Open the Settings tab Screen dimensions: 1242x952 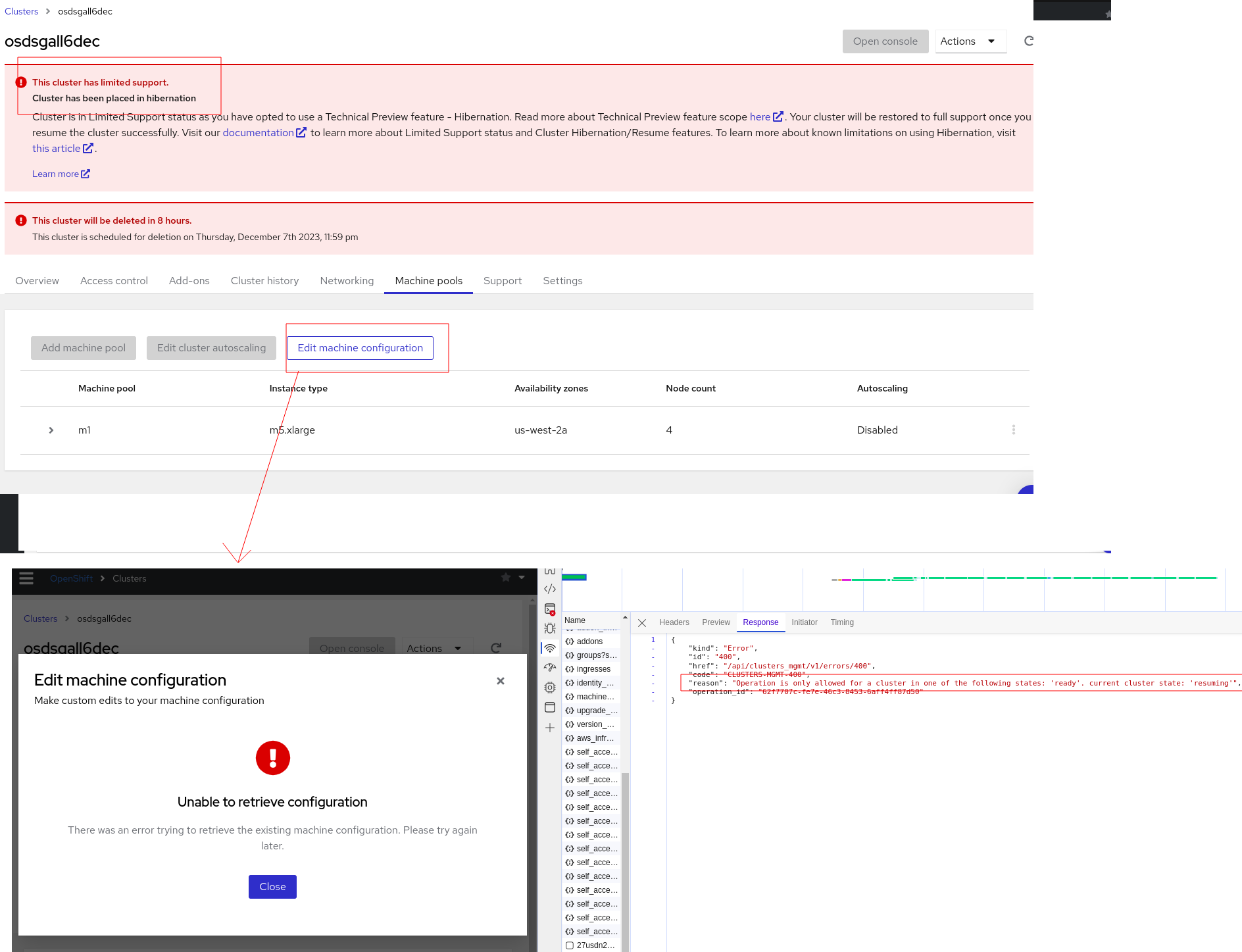pos(562,281)
